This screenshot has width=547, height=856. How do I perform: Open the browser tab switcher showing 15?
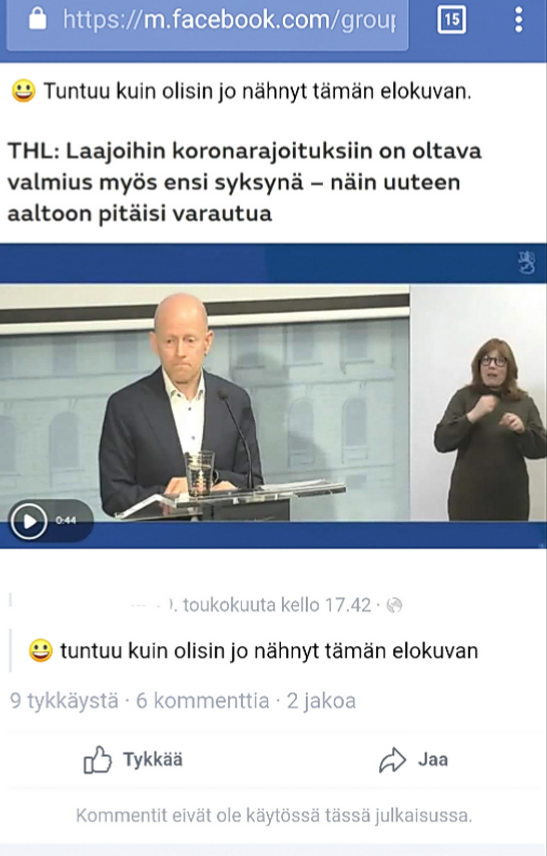click(451, 20)
